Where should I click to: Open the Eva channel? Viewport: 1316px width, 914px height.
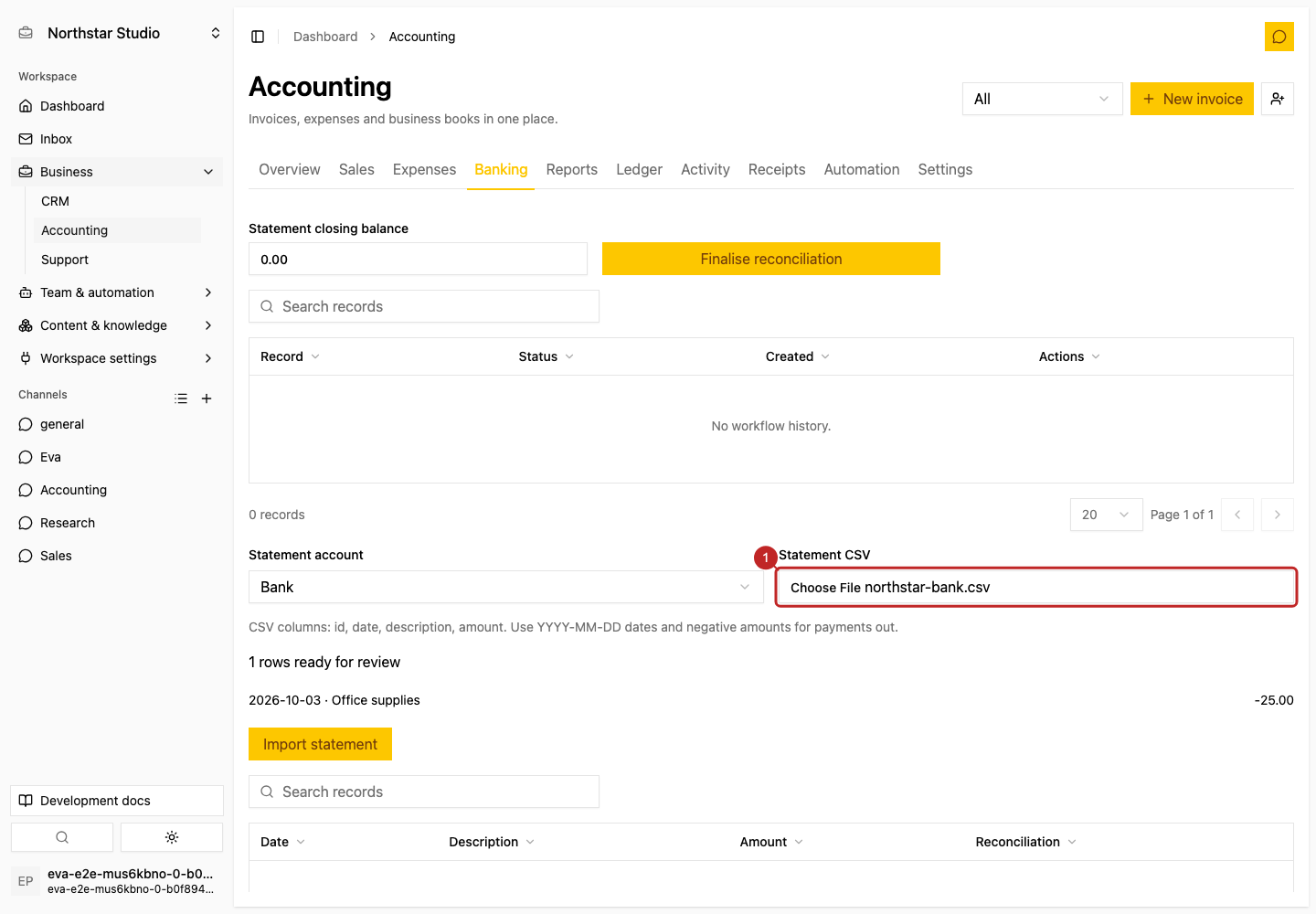pos(117,457)
